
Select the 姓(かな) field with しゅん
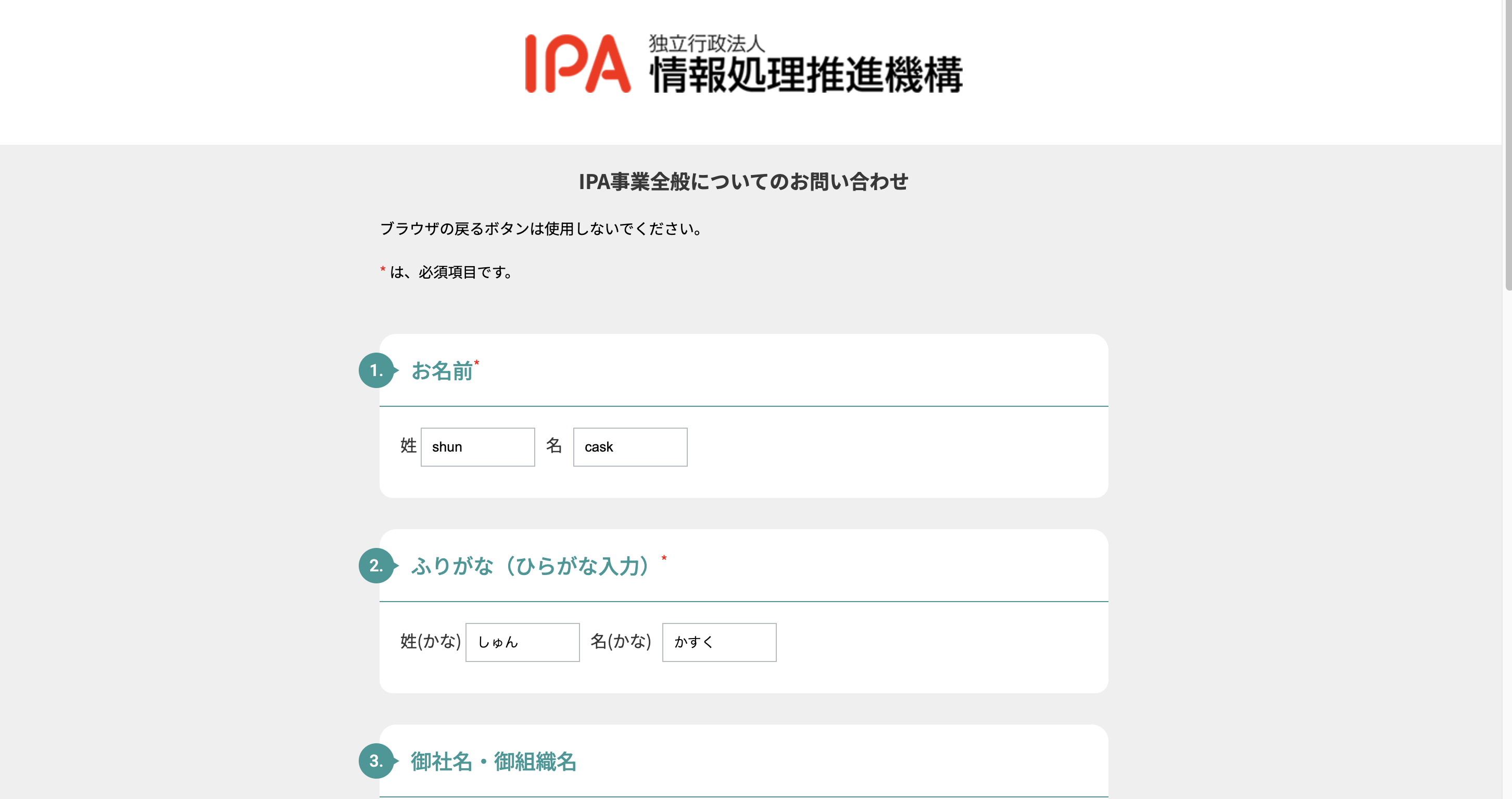522,642
